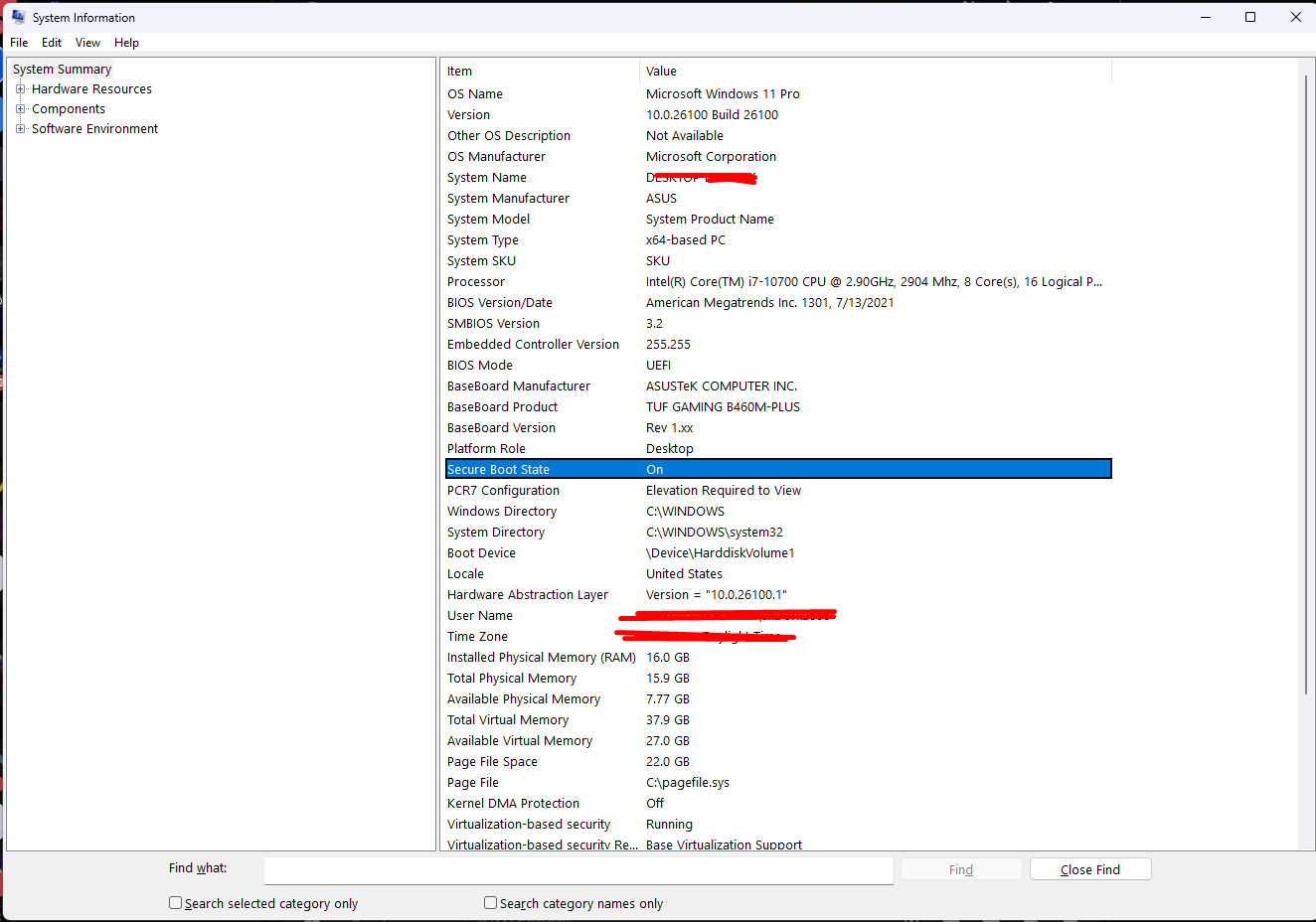This screenshot has height=922, width=1316.
Task: Open the Edit menu
Action: [x=52, y=43]
